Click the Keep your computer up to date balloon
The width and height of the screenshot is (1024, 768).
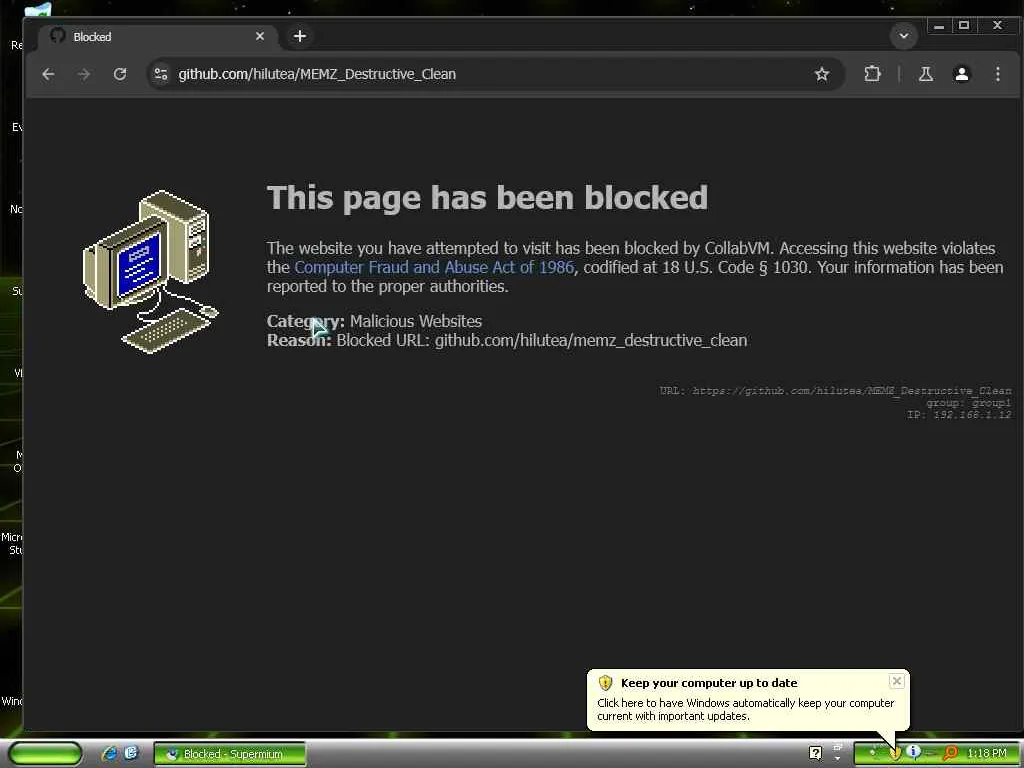[x=748, y=700]
